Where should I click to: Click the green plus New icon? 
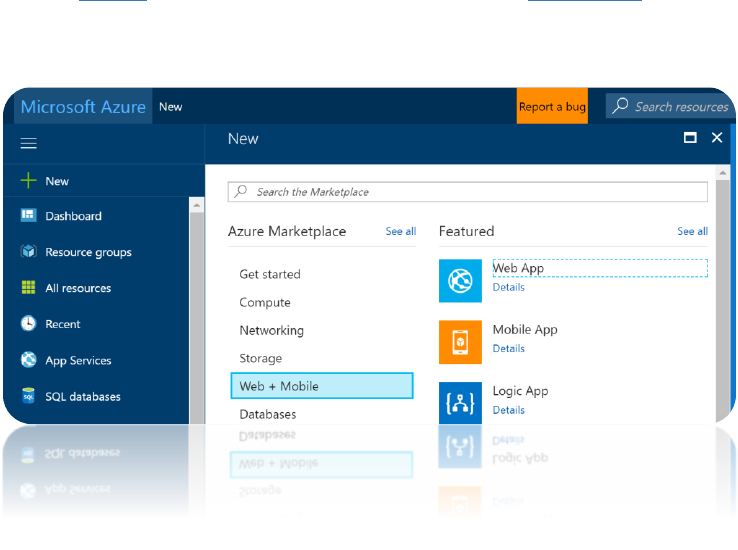[29, 180]
